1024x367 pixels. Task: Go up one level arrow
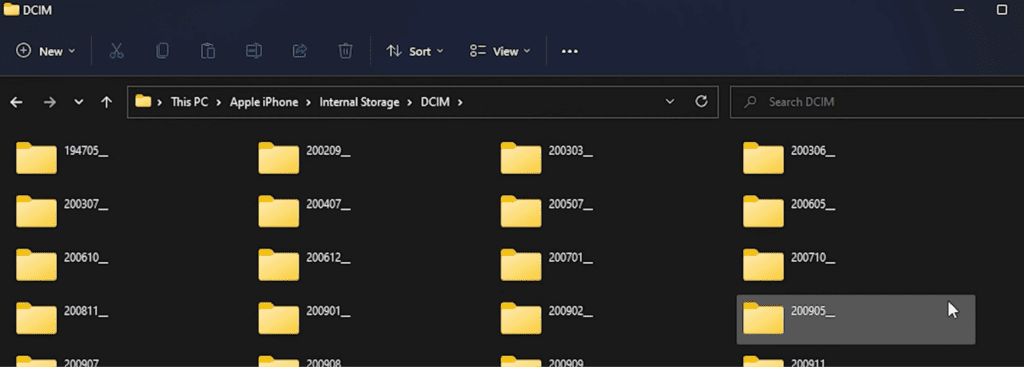106,102
